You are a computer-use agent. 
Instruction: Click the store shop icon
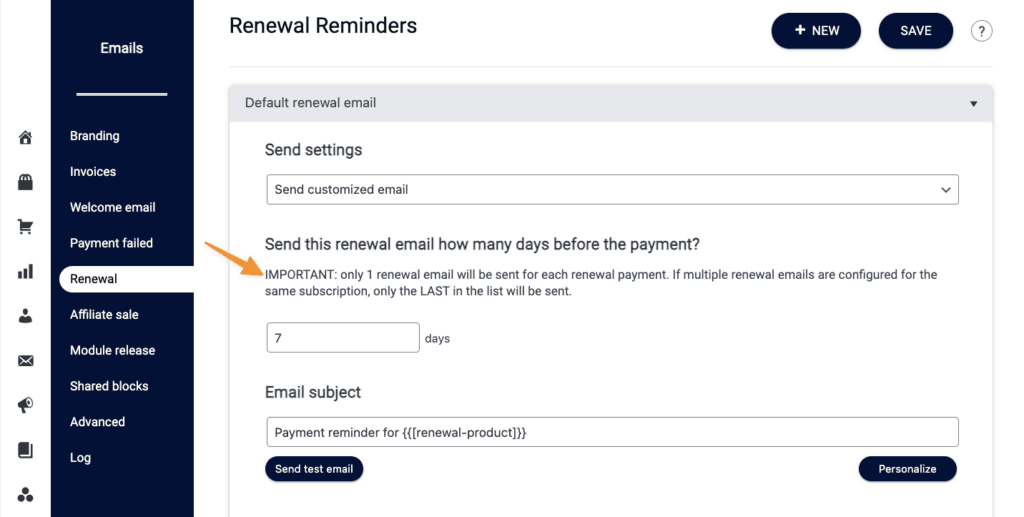point(25,182)
